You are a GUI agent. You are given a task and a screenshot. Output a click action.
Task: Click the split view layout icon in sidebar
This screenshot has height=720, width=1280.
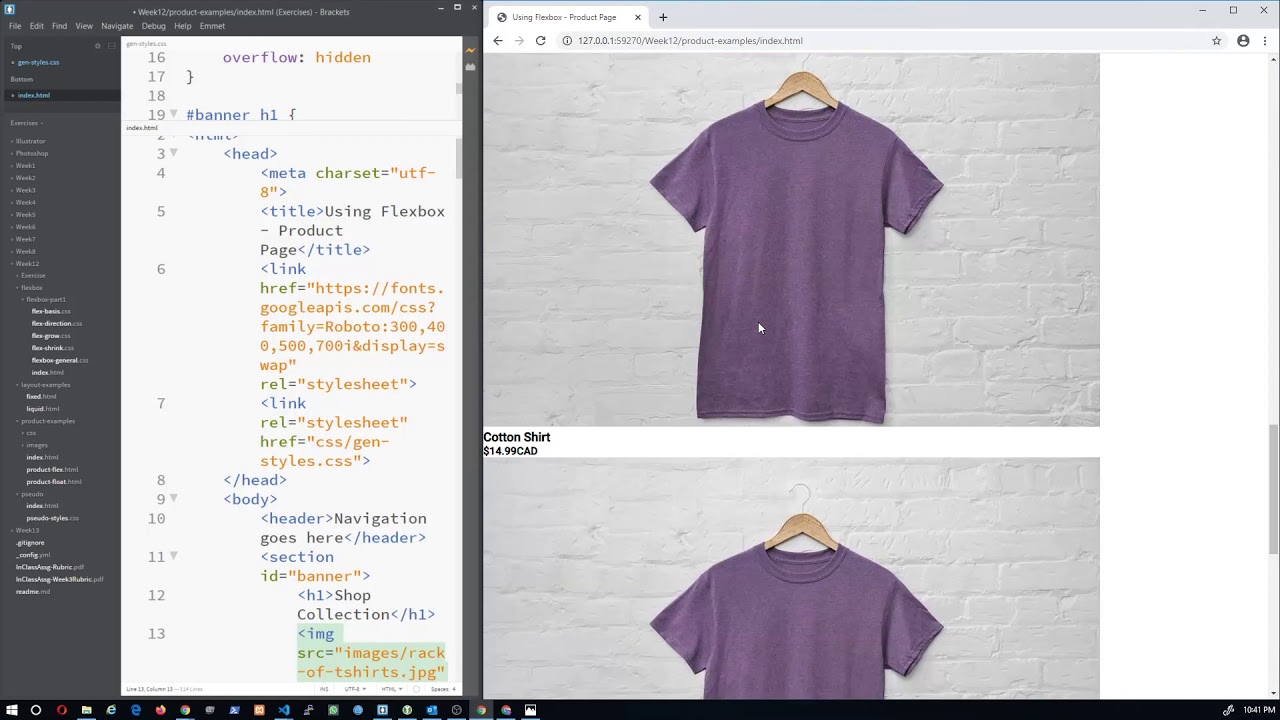click(x=110, y=46)
